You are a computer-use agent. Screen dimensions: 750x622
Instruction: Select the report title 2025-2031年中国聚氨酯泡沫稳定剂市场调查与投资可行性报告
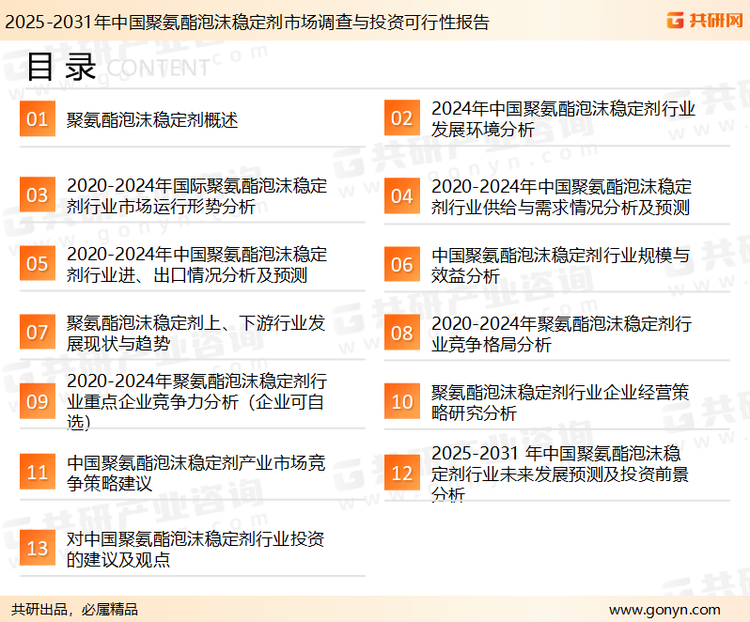click(247, 22)
